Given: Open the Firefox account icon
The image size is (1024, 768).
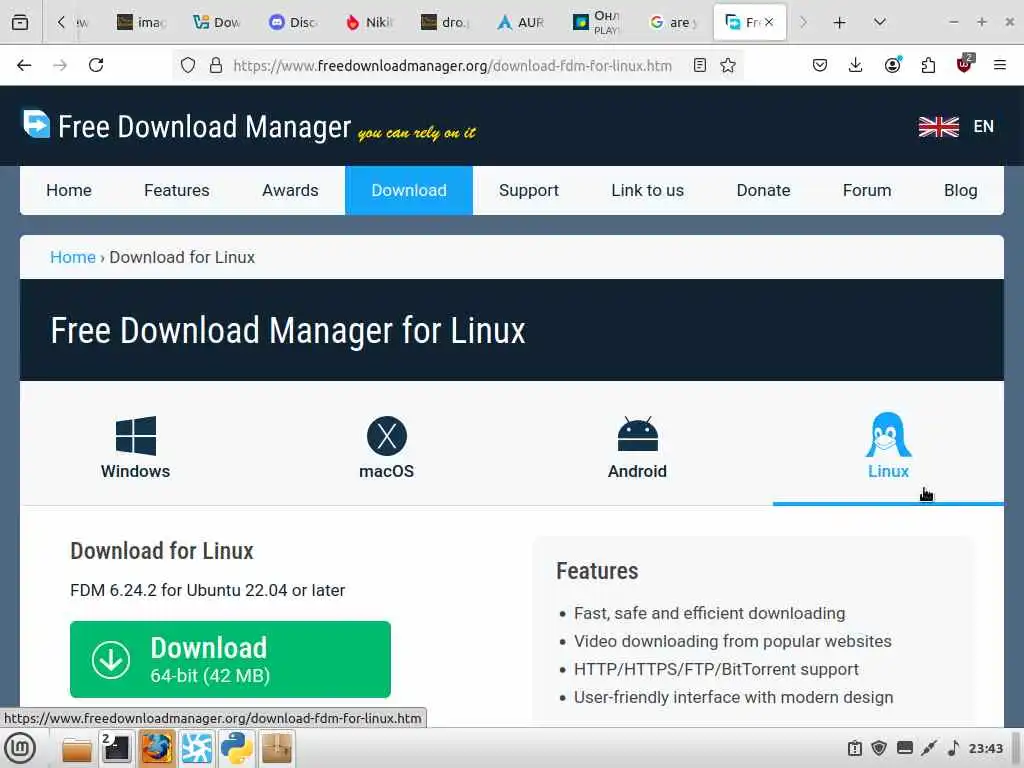Looking at the screenshot, I should point(892,65).
